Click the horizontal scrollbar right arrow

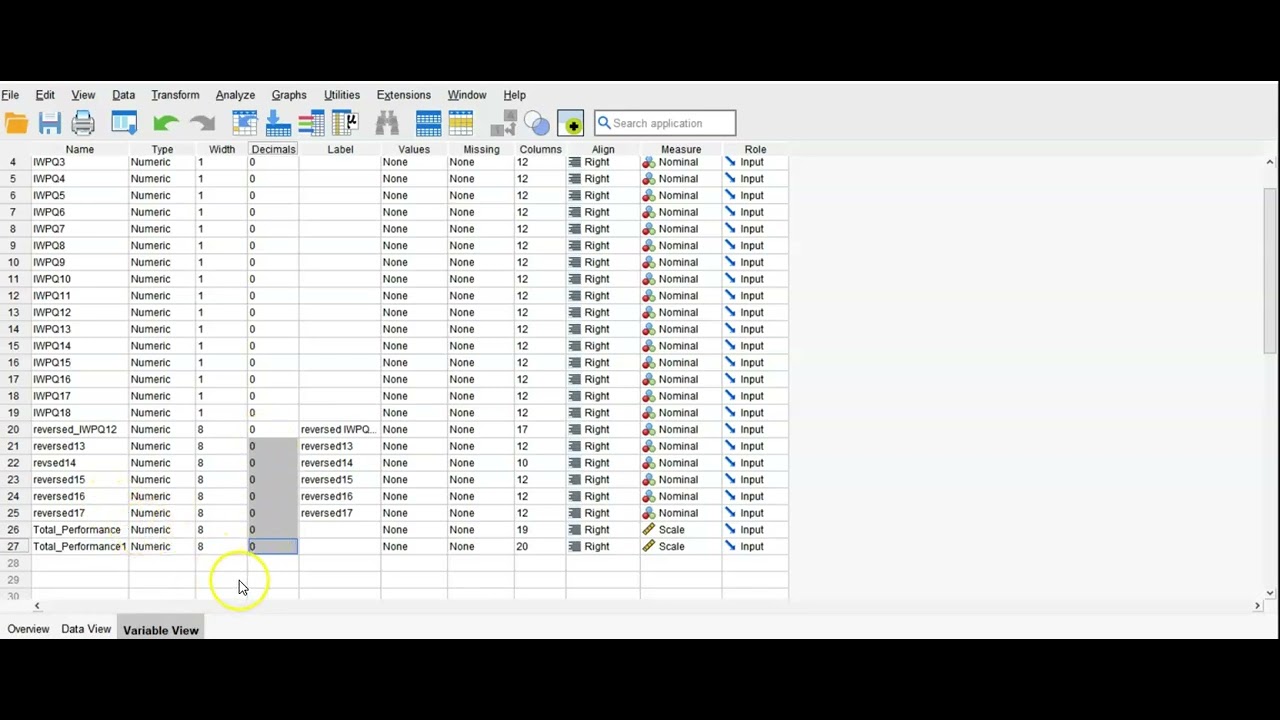1257,606
